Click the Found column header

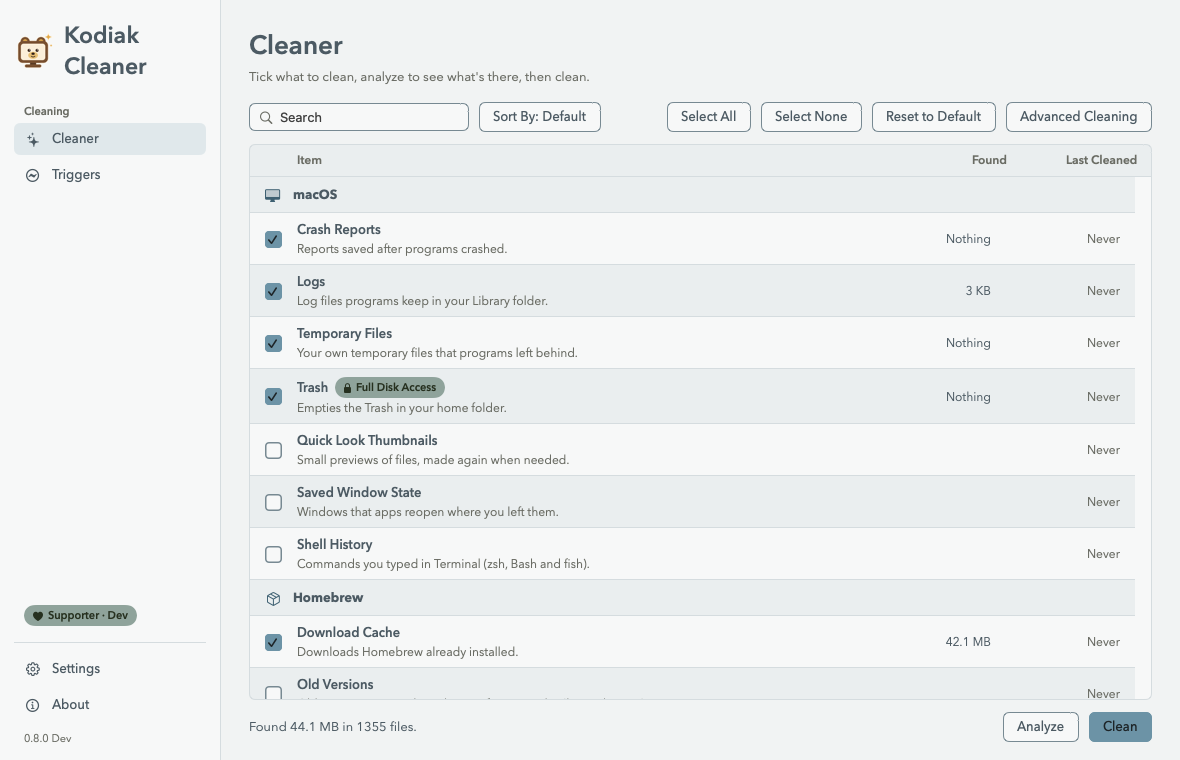coord(989,160)
